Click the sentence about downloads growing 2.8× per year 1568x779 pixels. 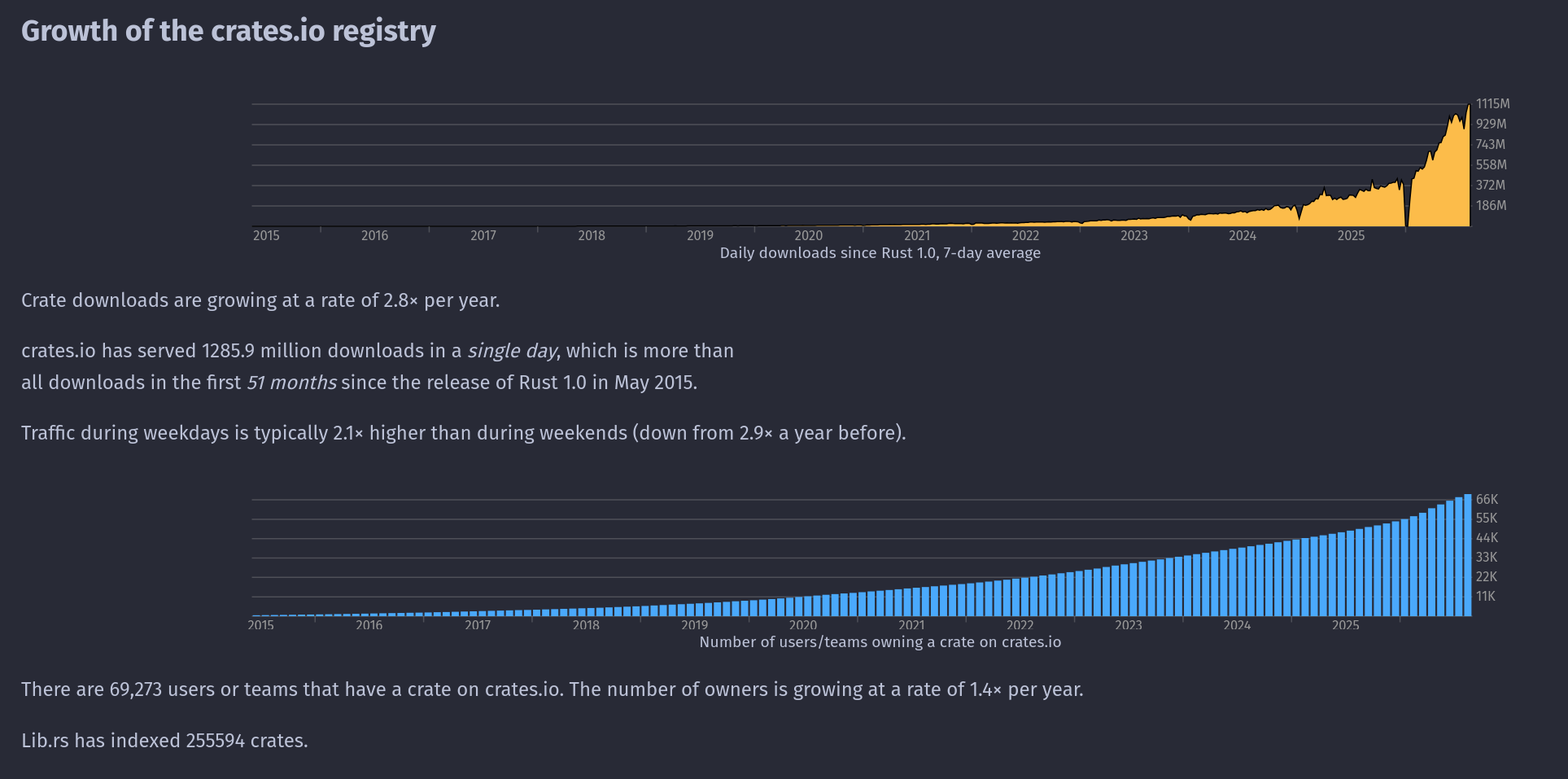pyautogui.click(x=260, y=300)
